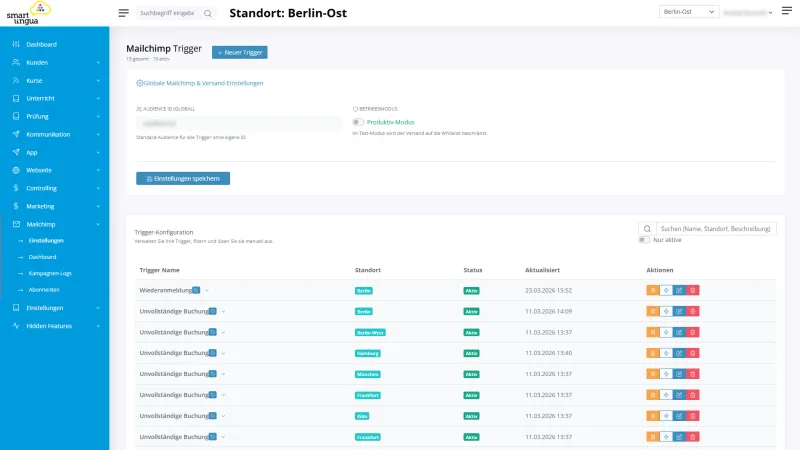Screen dimensions: 800x450
Task: Click the Hamburg location badge
Action: click(x=367, y=354)
